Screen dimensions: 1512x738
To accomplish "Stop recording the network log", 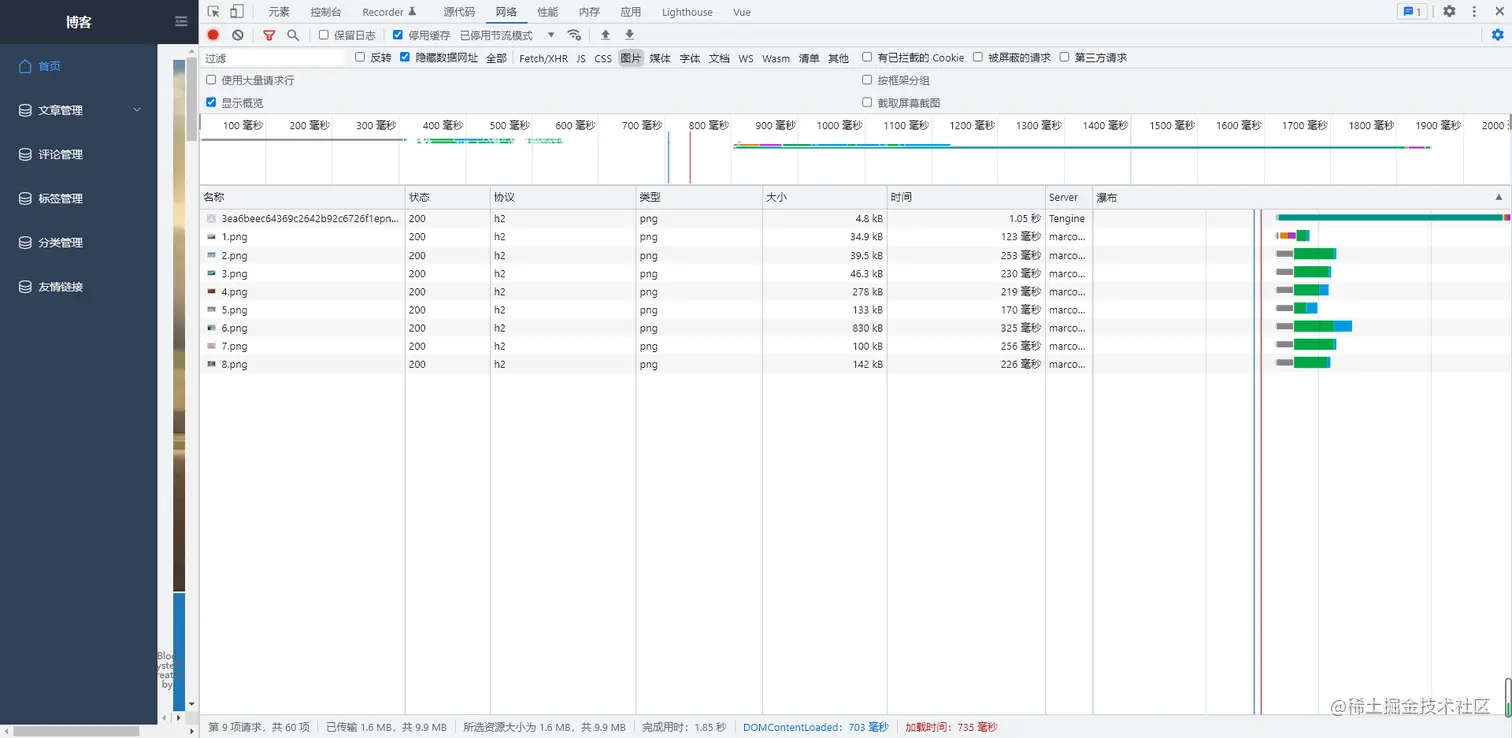I will click(x=213, y=35).
